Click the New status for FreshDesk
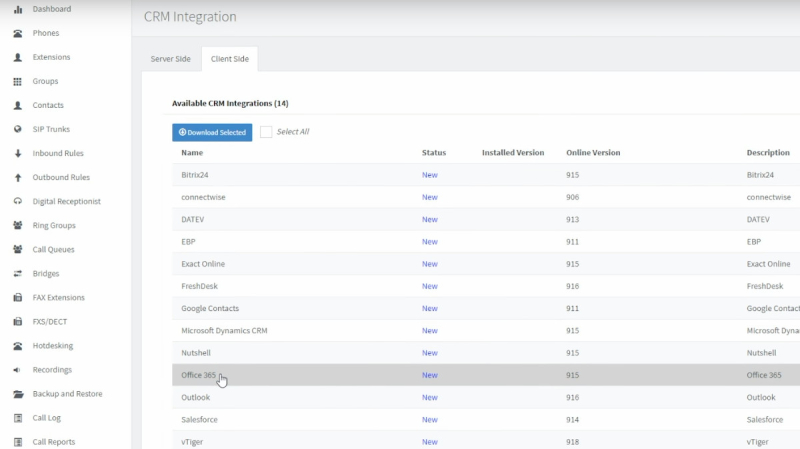Screen dimensions: 800x449 430,286
